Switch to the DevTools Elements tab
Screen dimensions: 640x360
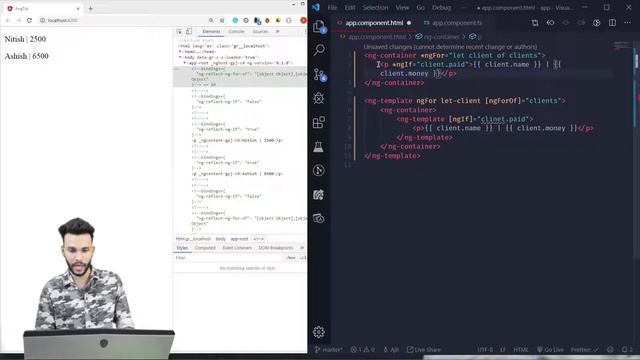[211, 31]
